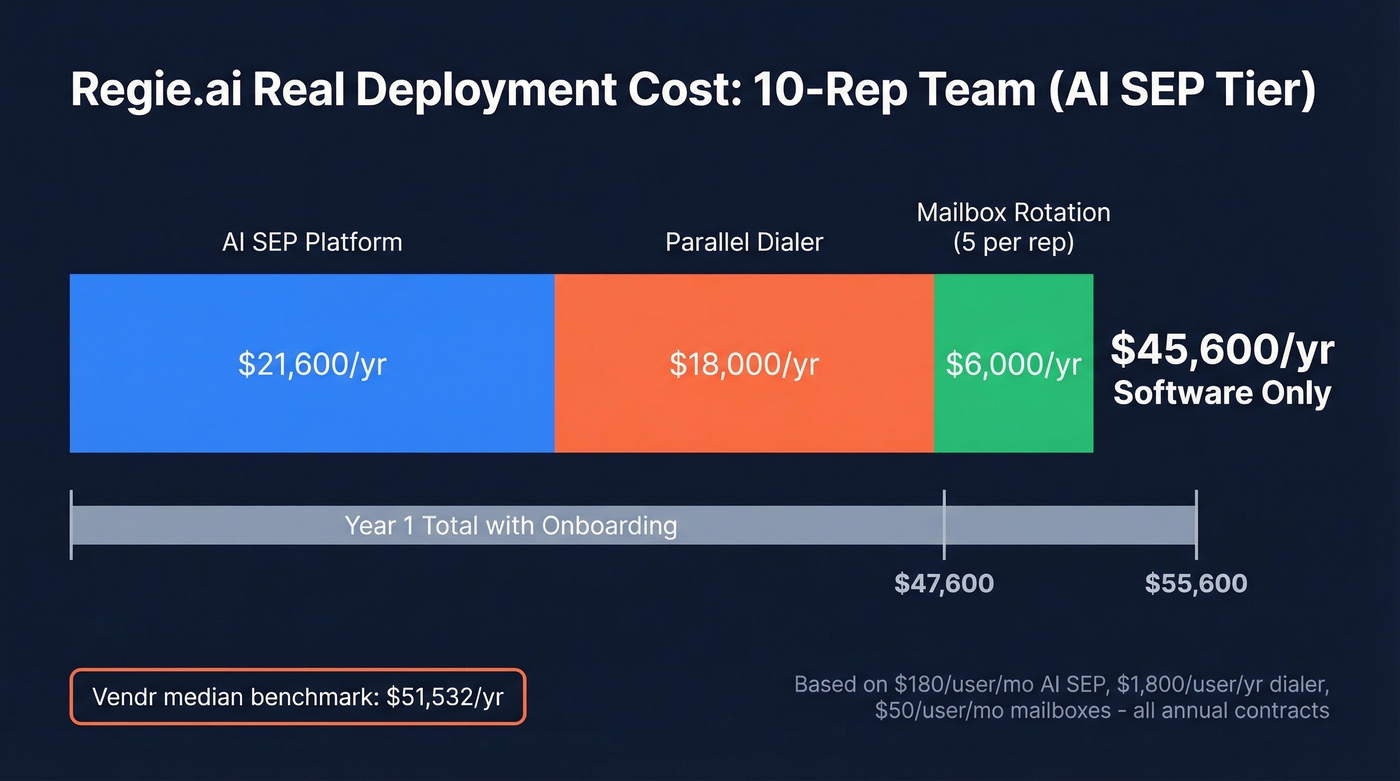Image resolution: width=1400 pixels, height=781 pixels.
Task: Click the Mailbox Rotation (5 per rep) header
Action: (x=1013, y=227)
